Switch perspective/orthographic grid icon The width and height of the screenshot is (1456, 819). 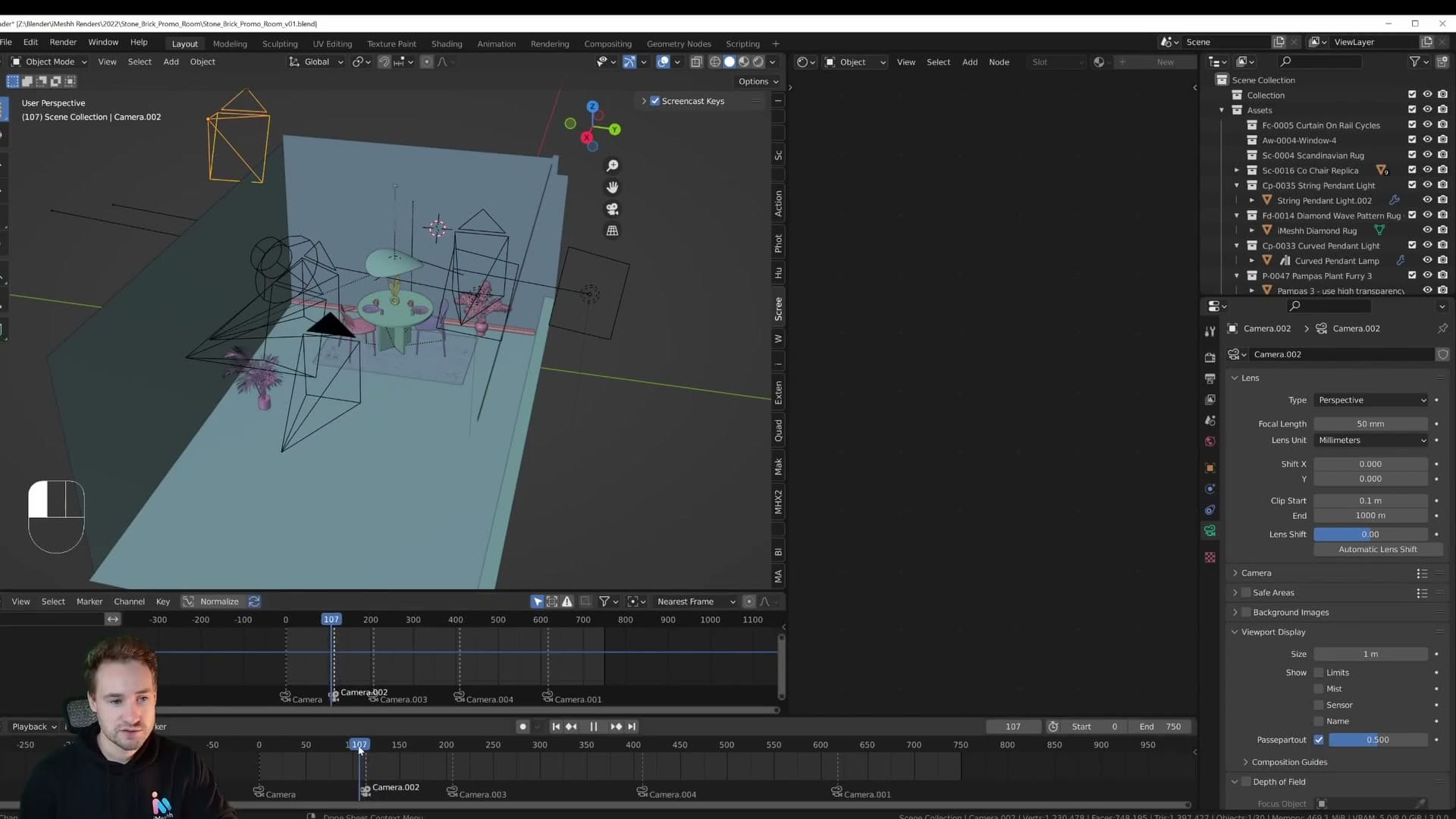point(612,231)
